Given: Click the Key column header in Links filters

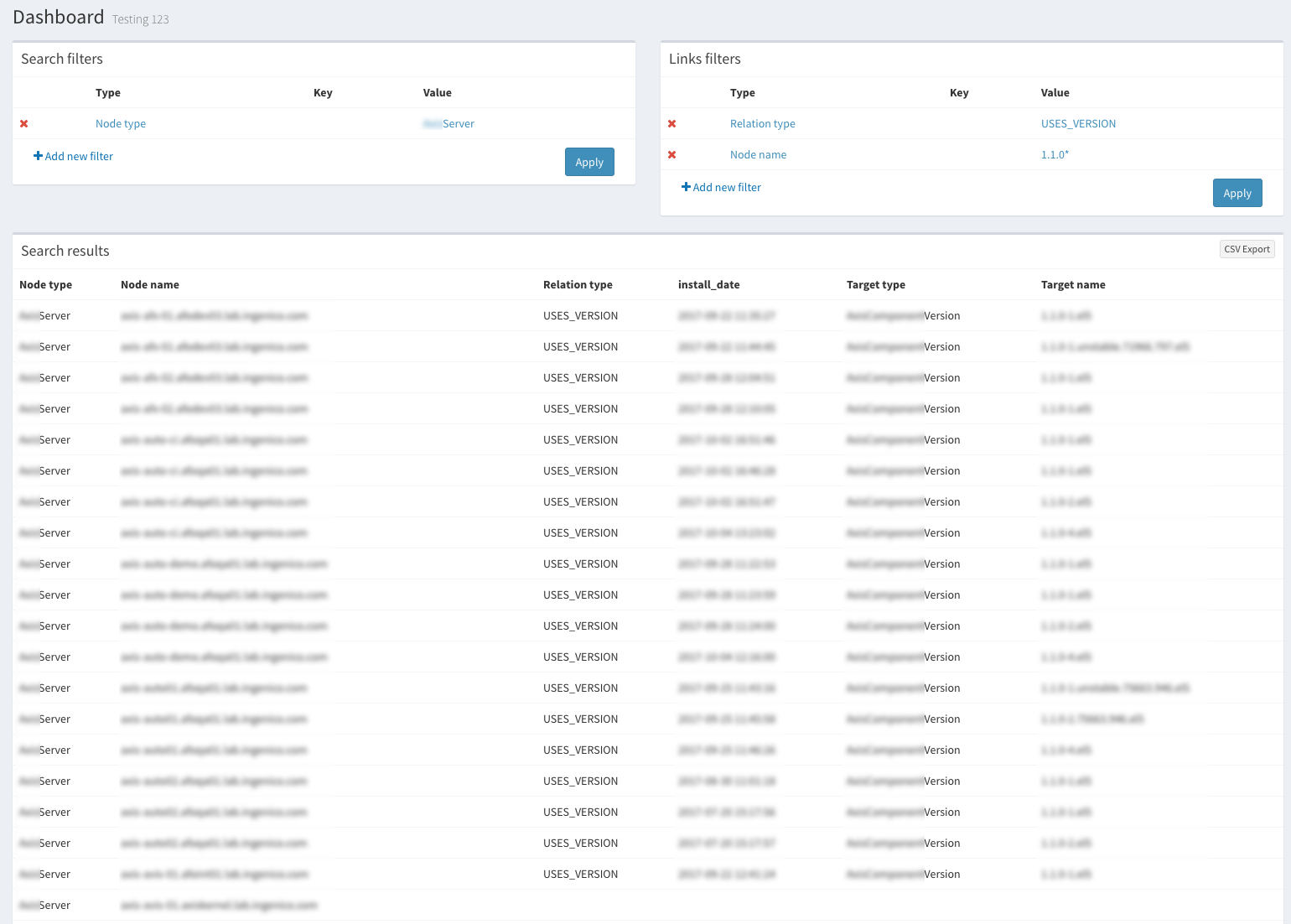Looking at the screenshot, I should pyautogui.click(x=959, y=92).
